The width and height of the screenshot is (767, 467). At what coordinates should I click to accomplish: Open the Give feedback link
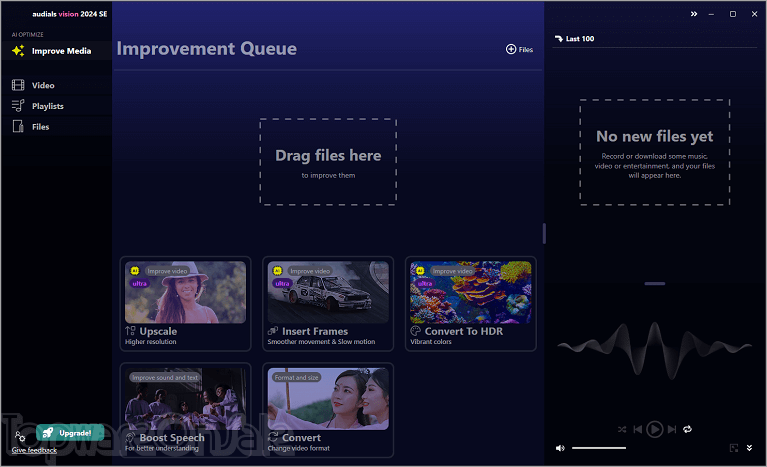click(x=34, y=450)
